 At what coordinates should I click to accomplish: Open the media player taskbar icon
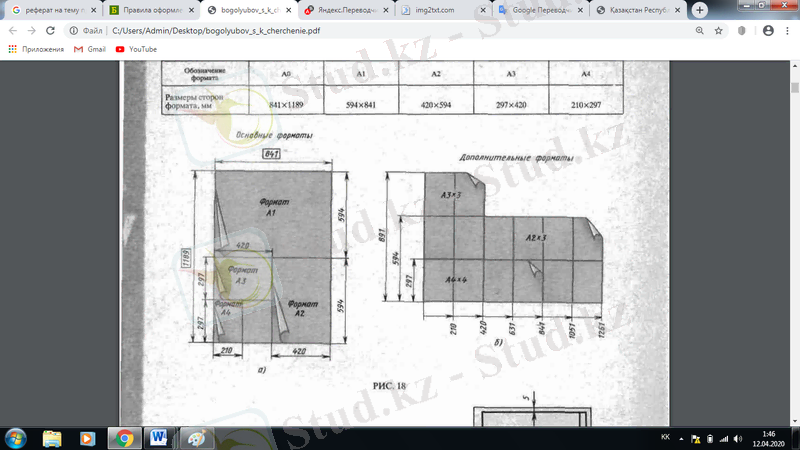[87, 439]
